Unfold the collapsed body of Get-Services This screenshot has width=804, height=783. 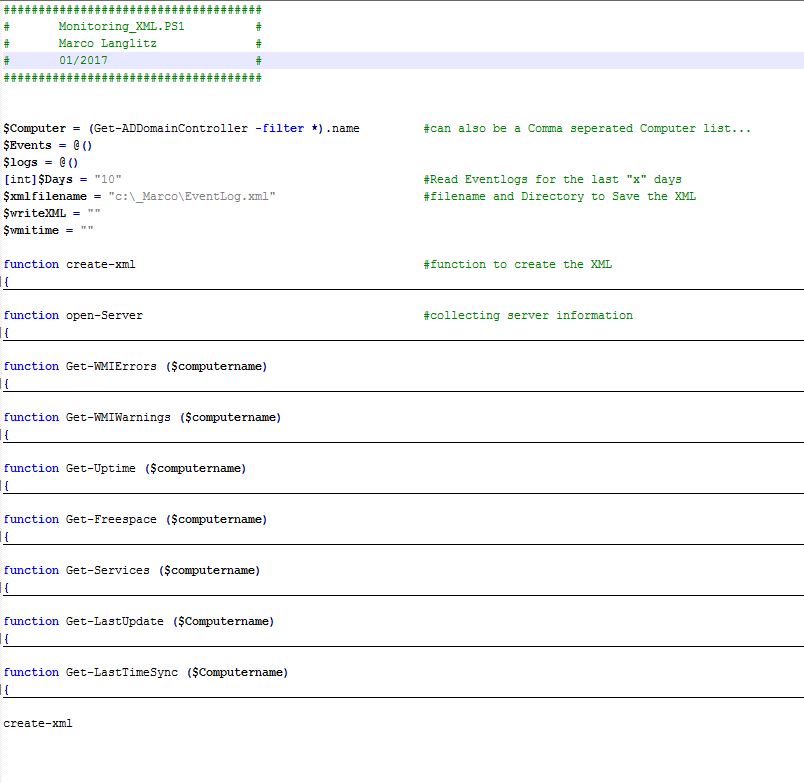point(6,588)
